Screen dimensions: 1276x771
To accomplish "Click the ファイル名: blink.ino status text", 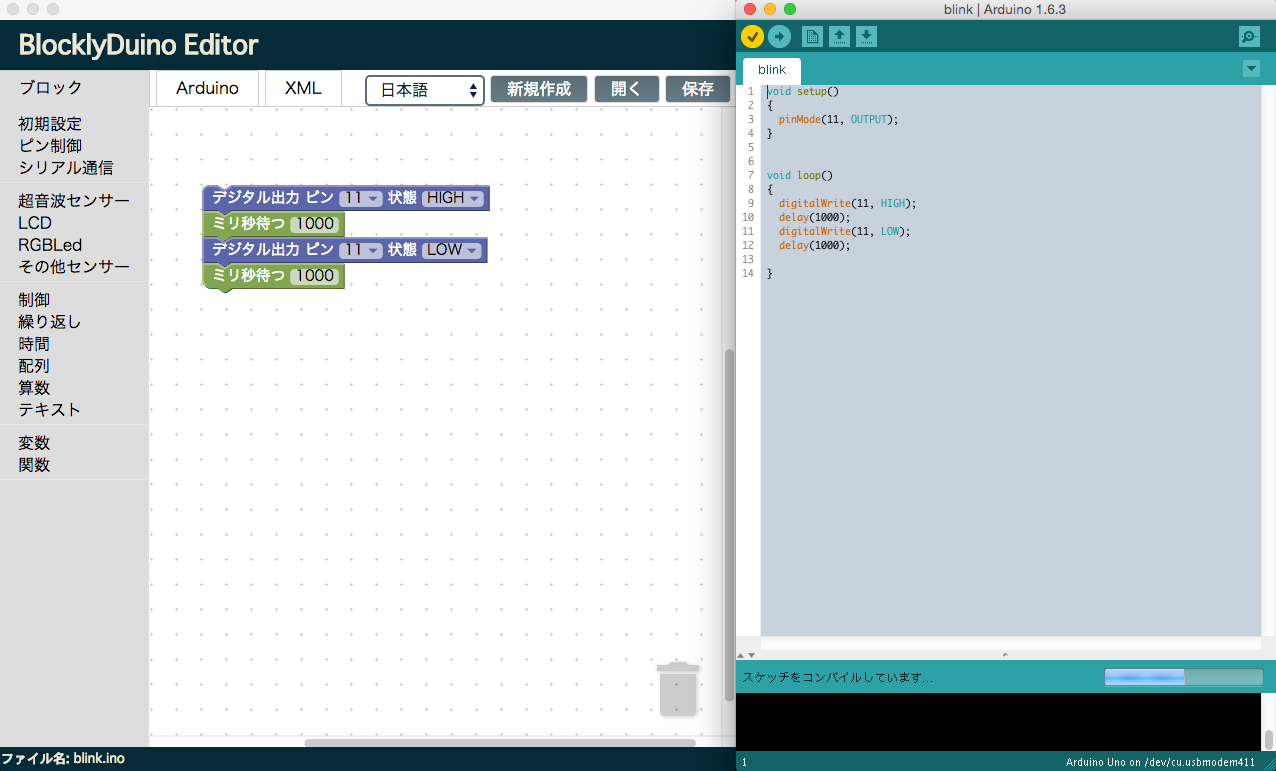I will click(x=63, y=759).
